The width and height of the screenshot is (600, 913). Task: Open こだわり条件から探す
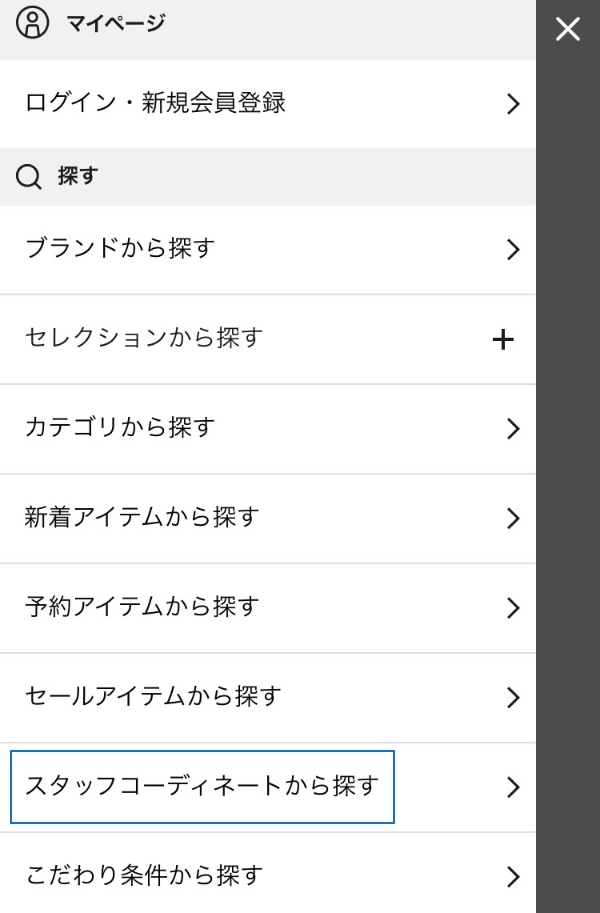[x=144, y=876]
